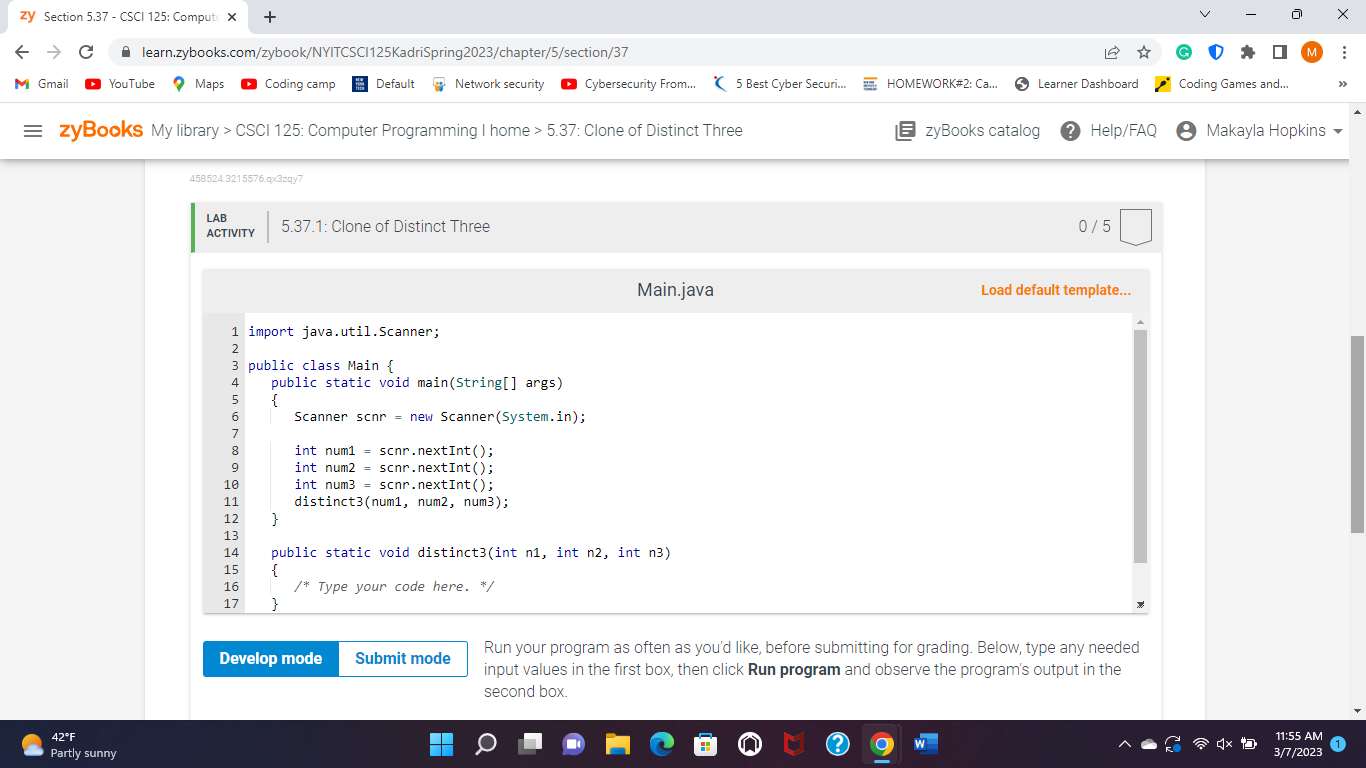Open the YouTube bookmark
The width and height of the screenshot is (1366, 768).
120,84
